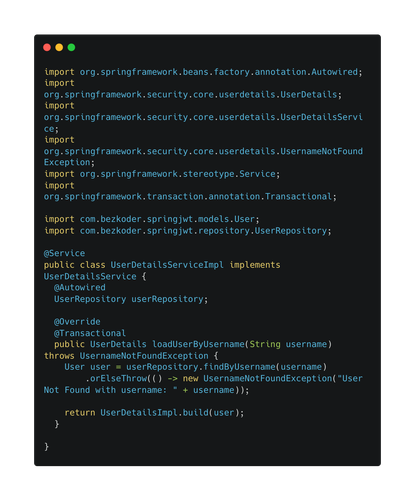Select the Autowired import line

(x=203, y=72)
